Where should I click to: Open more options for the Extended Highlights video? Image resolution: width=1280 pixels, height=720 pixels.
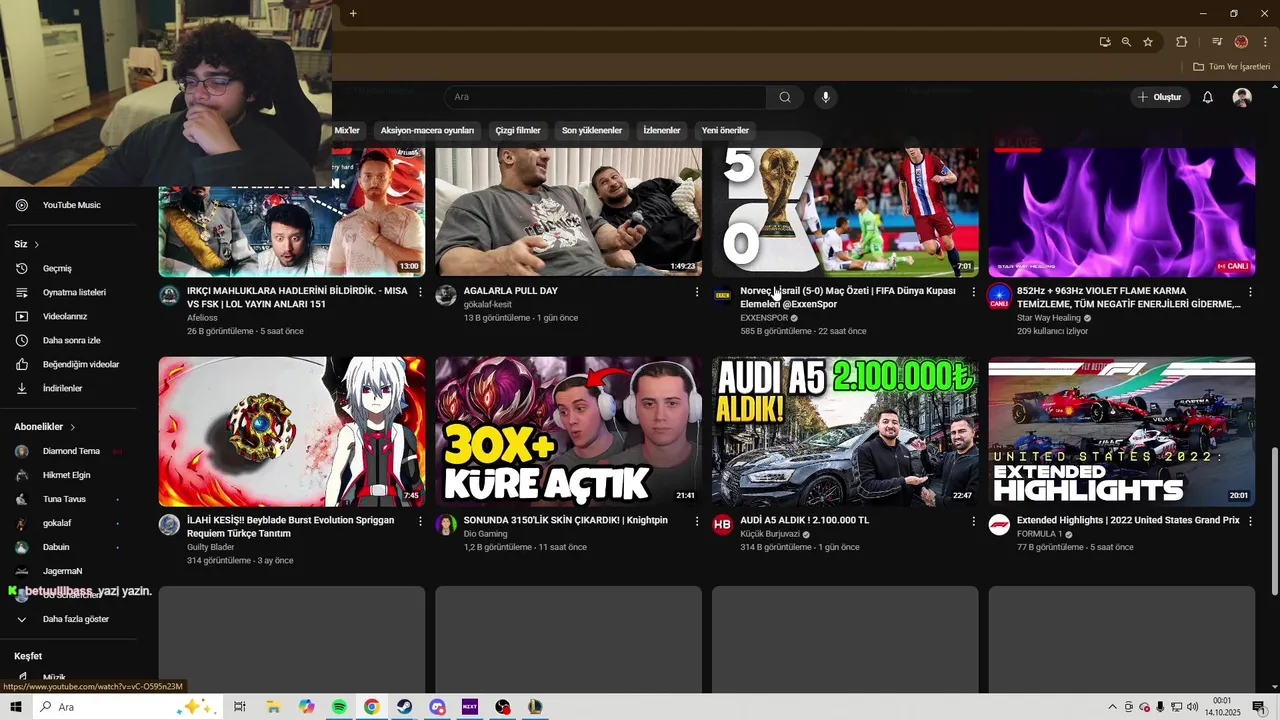[x=1250, y=521]
